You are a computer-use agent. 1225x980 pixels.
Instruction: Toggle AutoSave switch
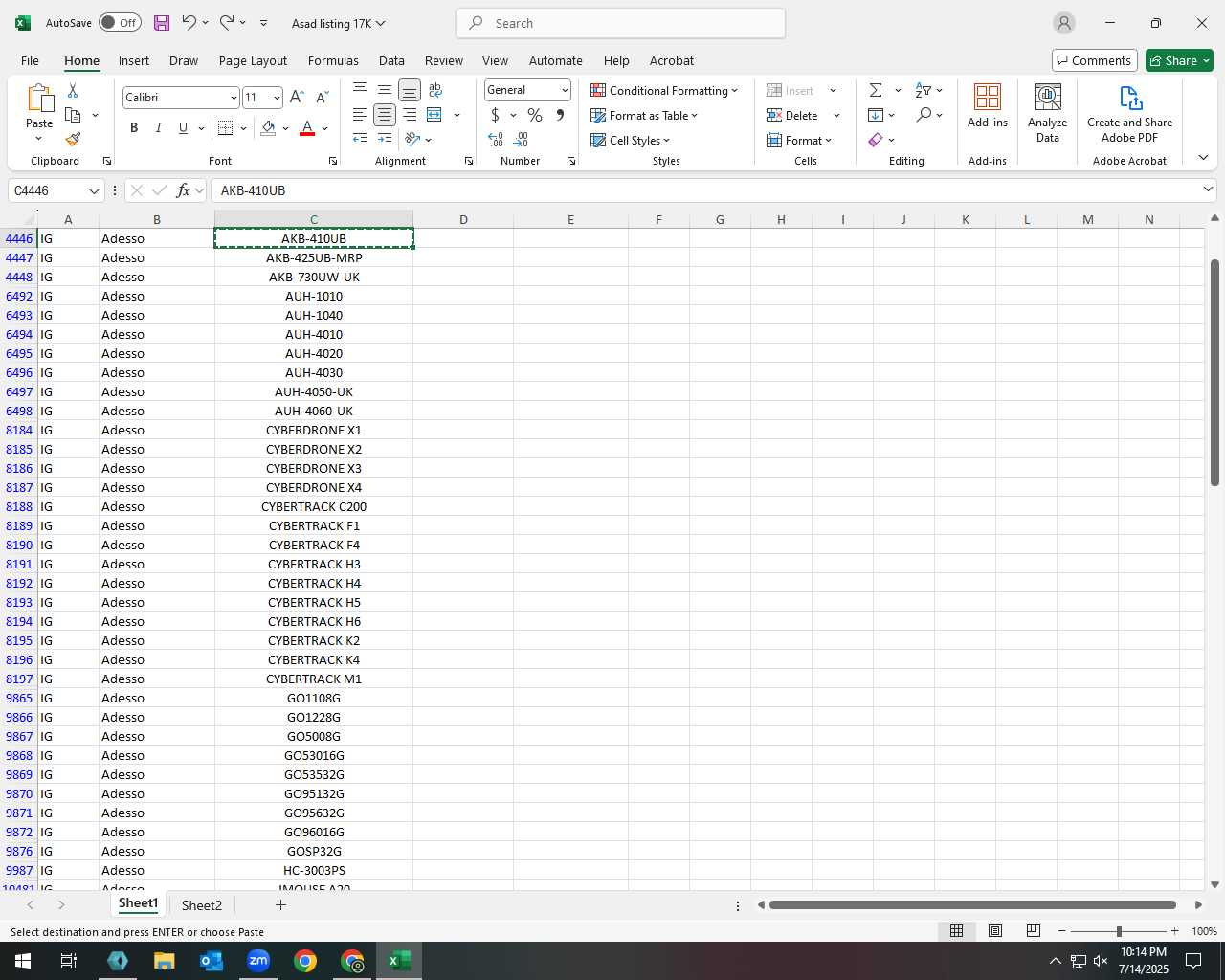120,23
